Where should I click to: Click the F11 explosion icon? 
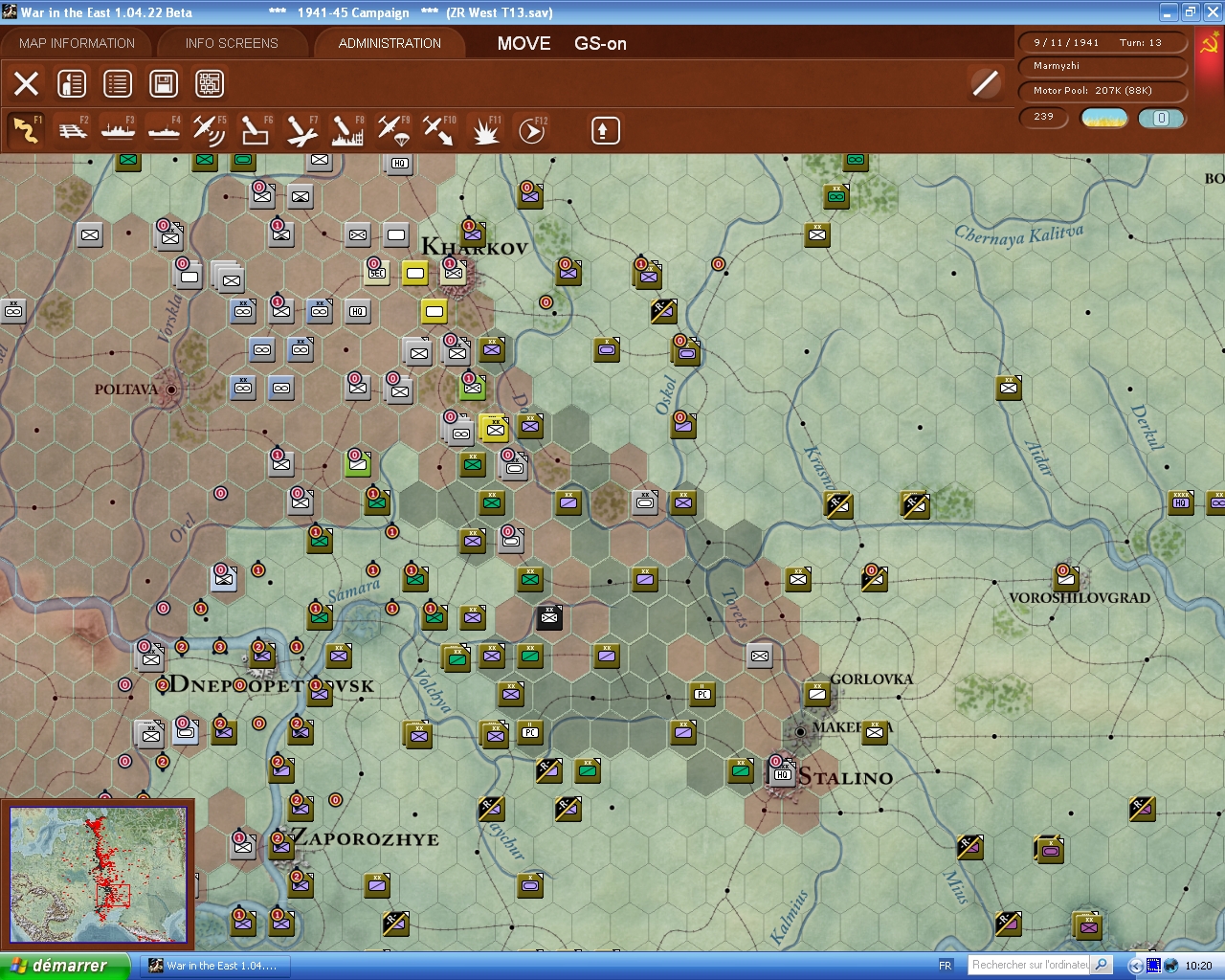[485, 130]
